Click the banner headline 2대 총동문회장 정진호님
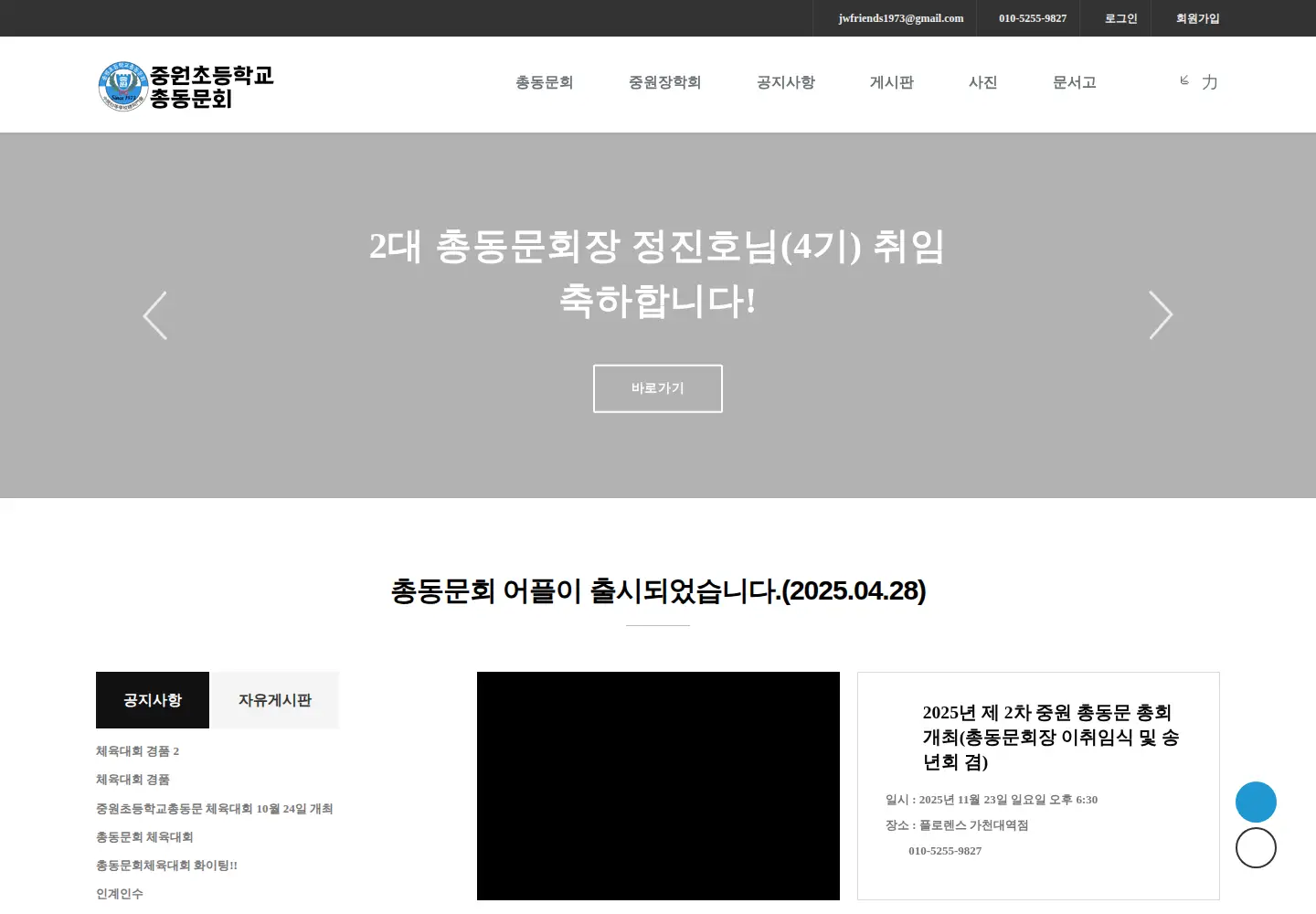This screenshot has width=1316, height=914. 658,273
